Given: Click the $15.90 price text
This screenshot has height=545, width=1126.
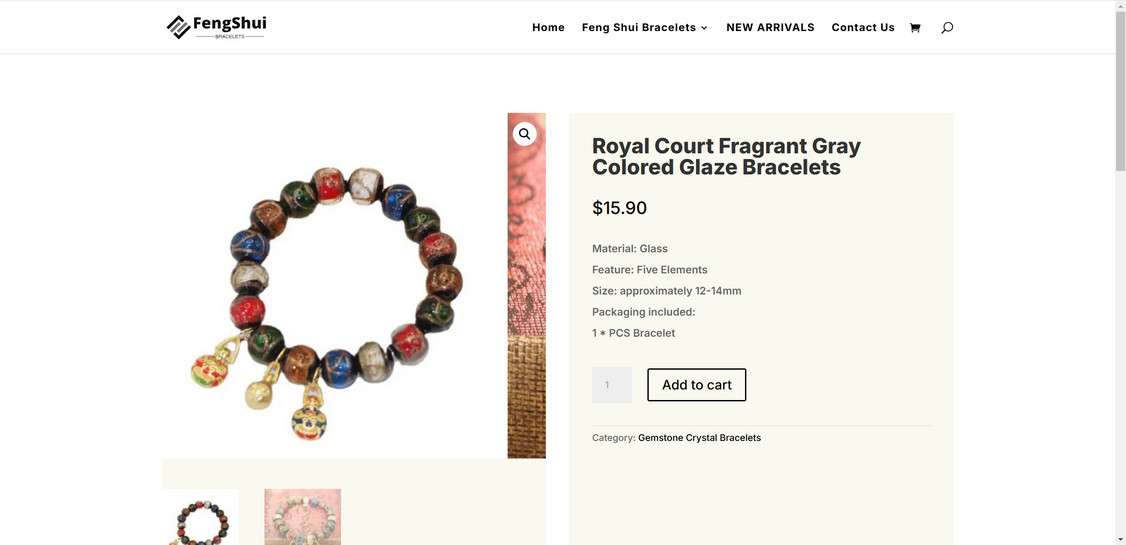Looking at the screenshot, I should coord(620,208).
